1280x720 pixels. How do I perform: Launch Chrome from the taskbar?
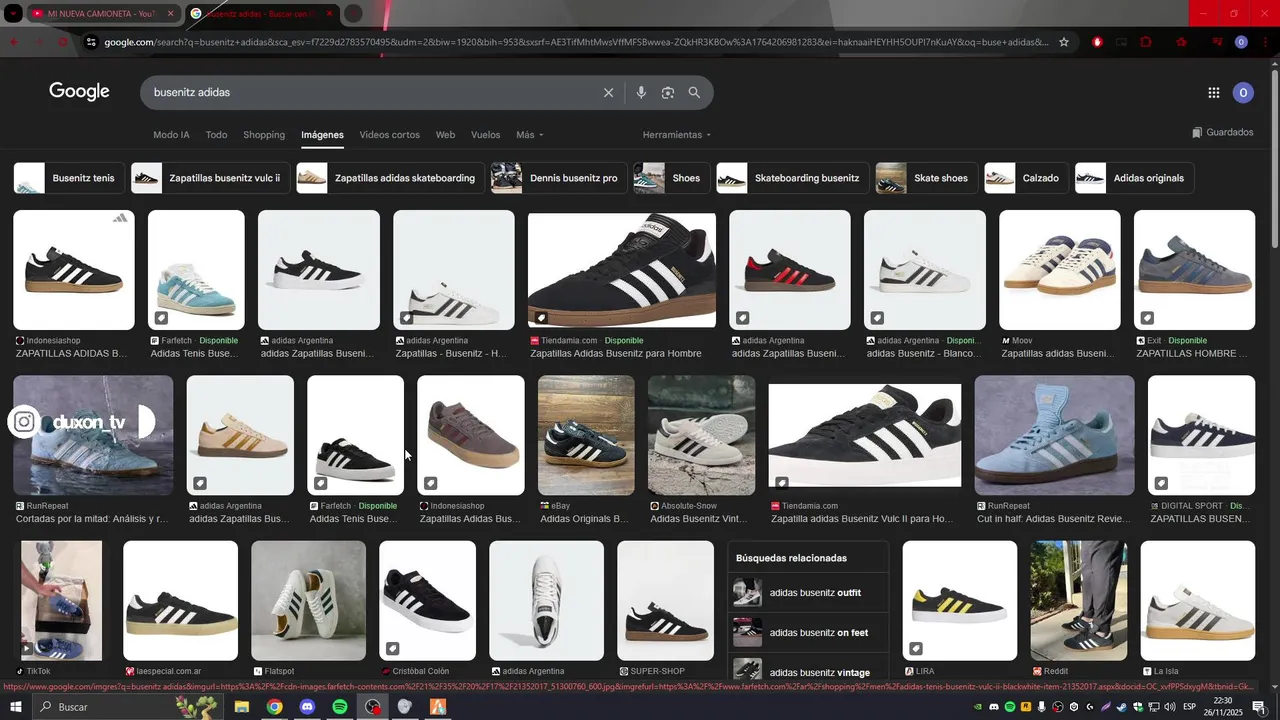coord(274,707)
